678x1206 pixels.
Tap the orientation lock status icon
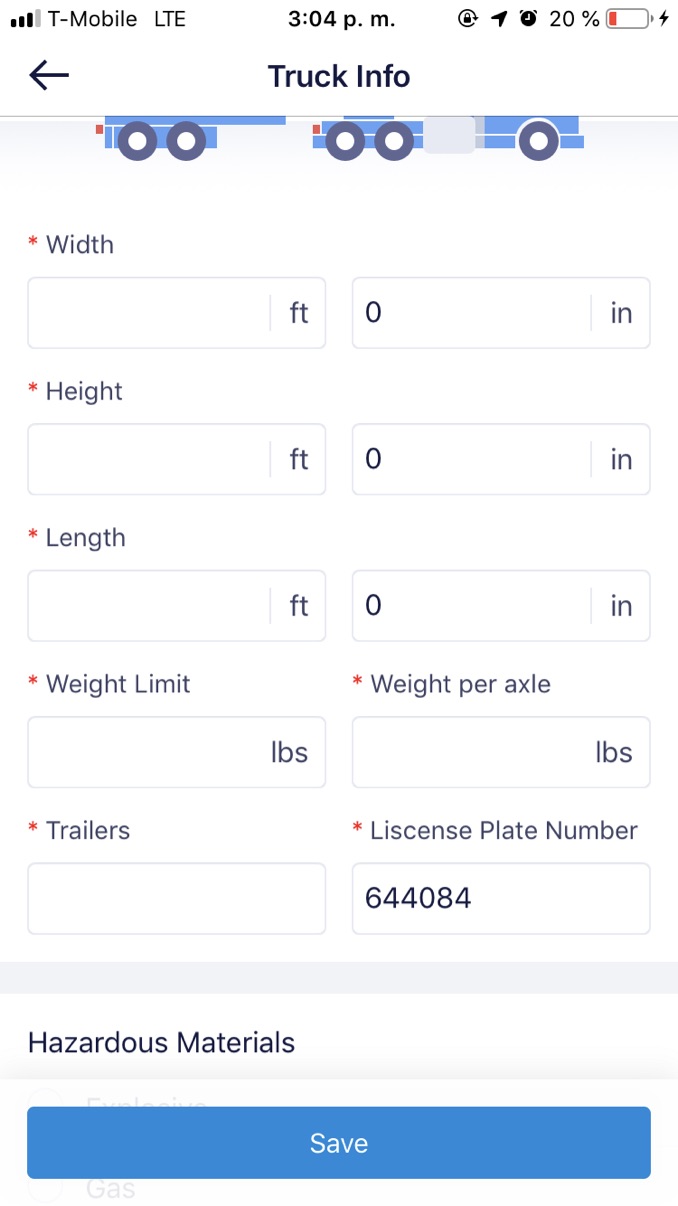[467, 19]
